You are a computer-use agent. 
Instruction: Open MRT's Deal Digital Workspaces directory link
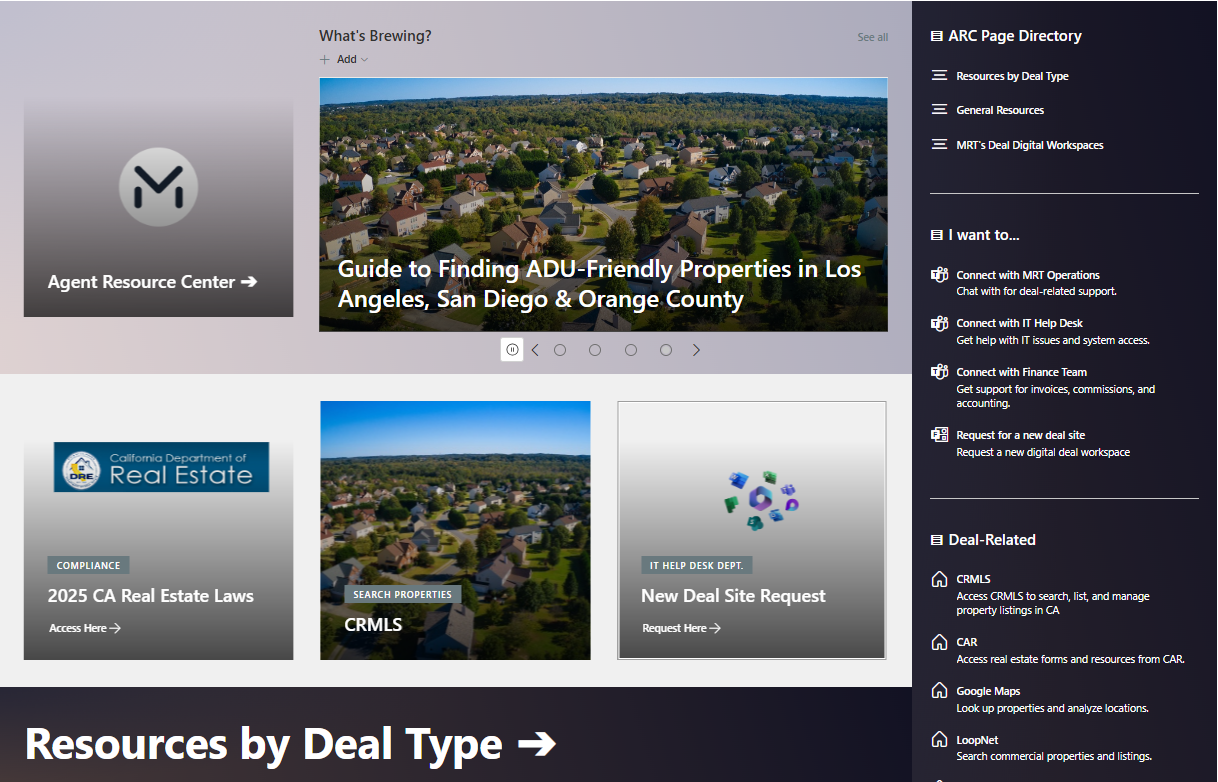1030,145
